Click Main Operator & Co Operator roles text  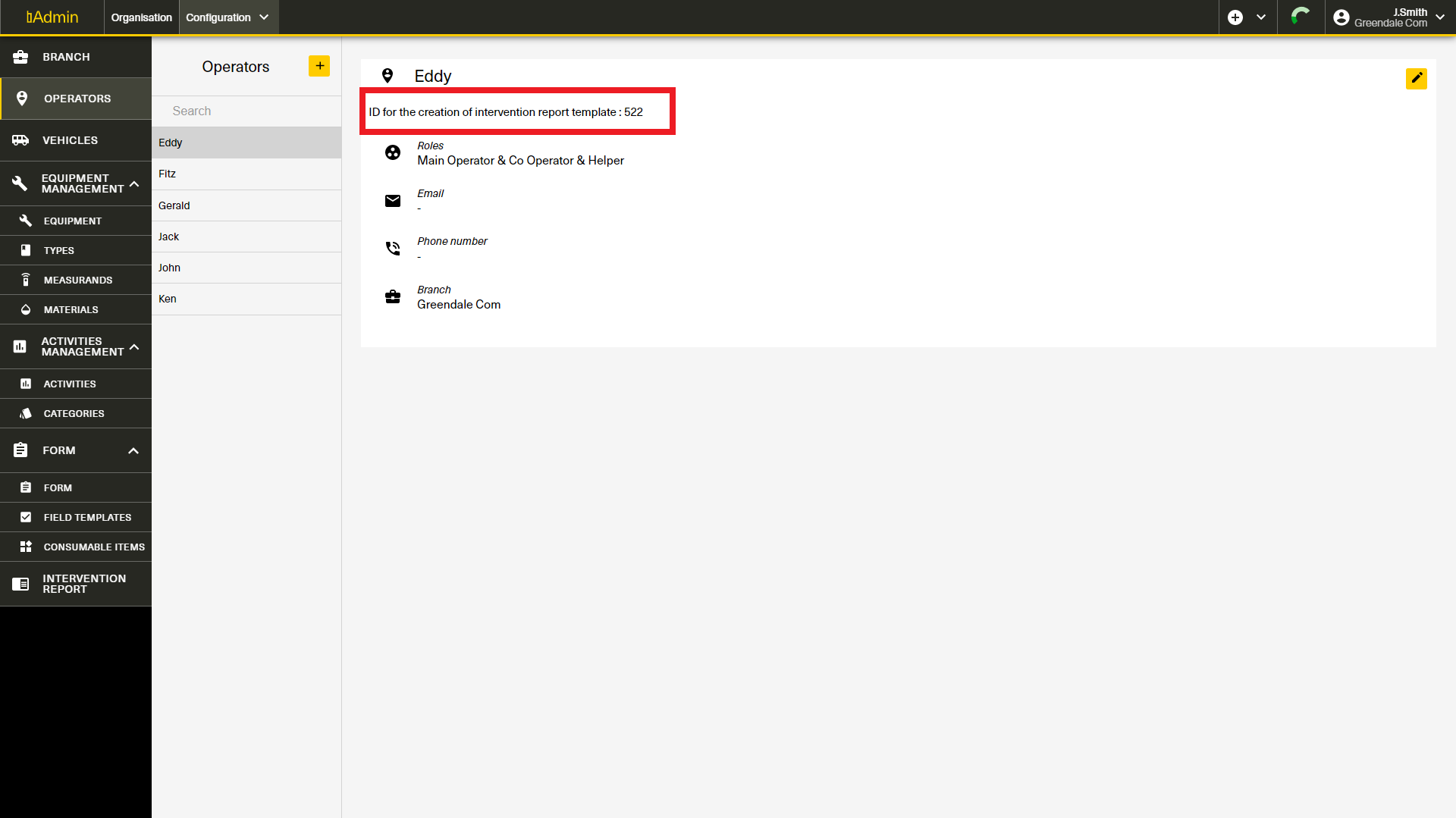tap(520, 161)
